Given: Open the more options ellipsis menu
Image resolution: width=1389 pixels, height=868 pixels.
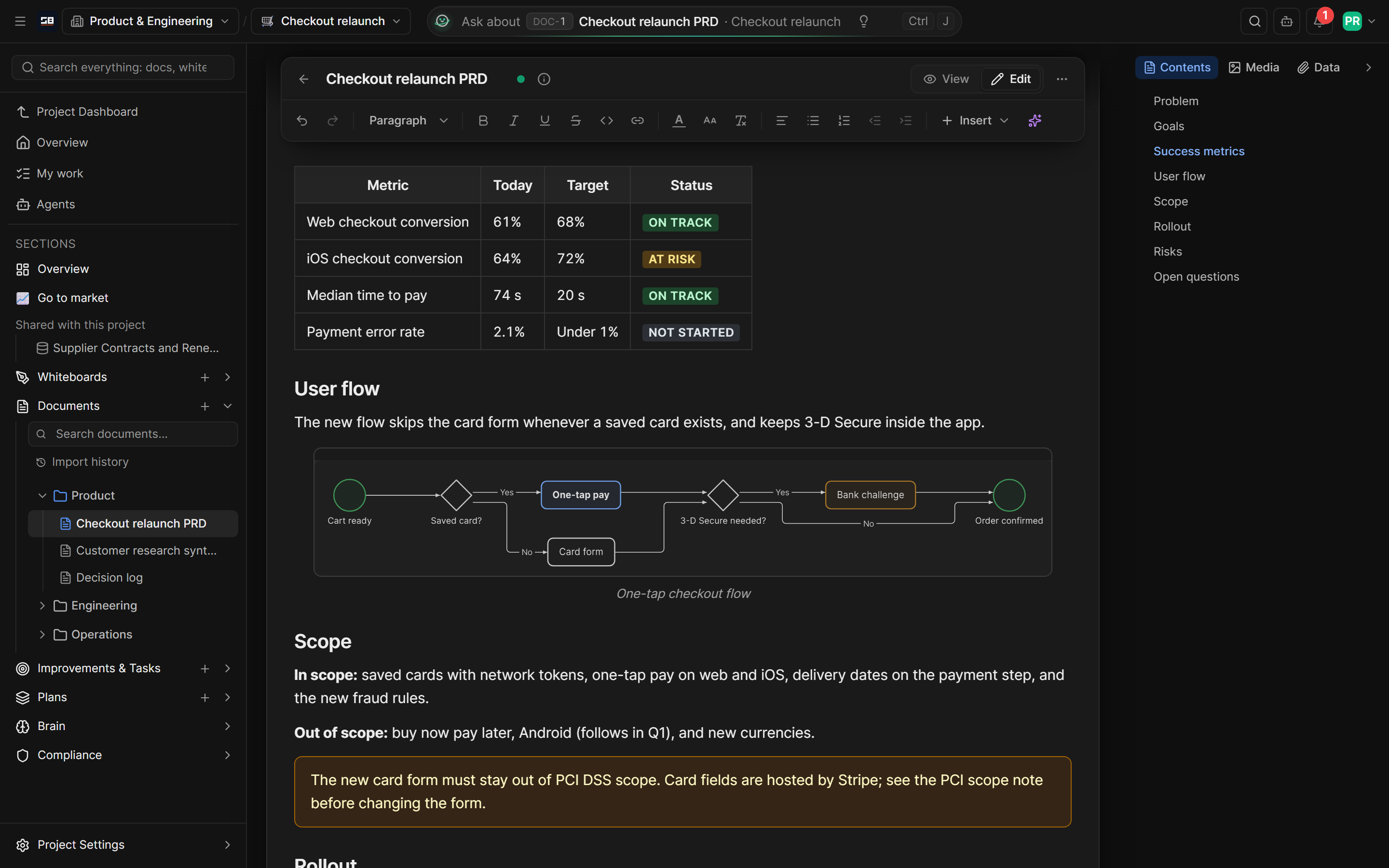Looking at the screenshot, I should pyautogui.click(x=1062, y=79).
